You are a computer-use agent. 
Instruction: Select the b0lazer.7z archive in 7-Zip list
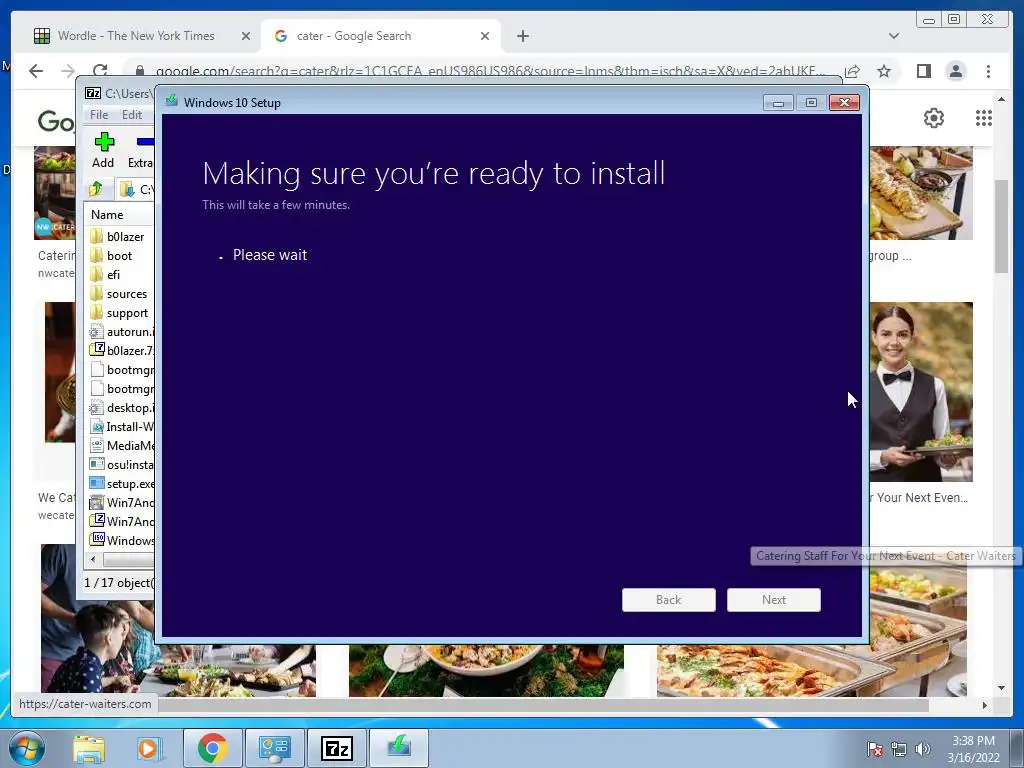coord(121,351)
